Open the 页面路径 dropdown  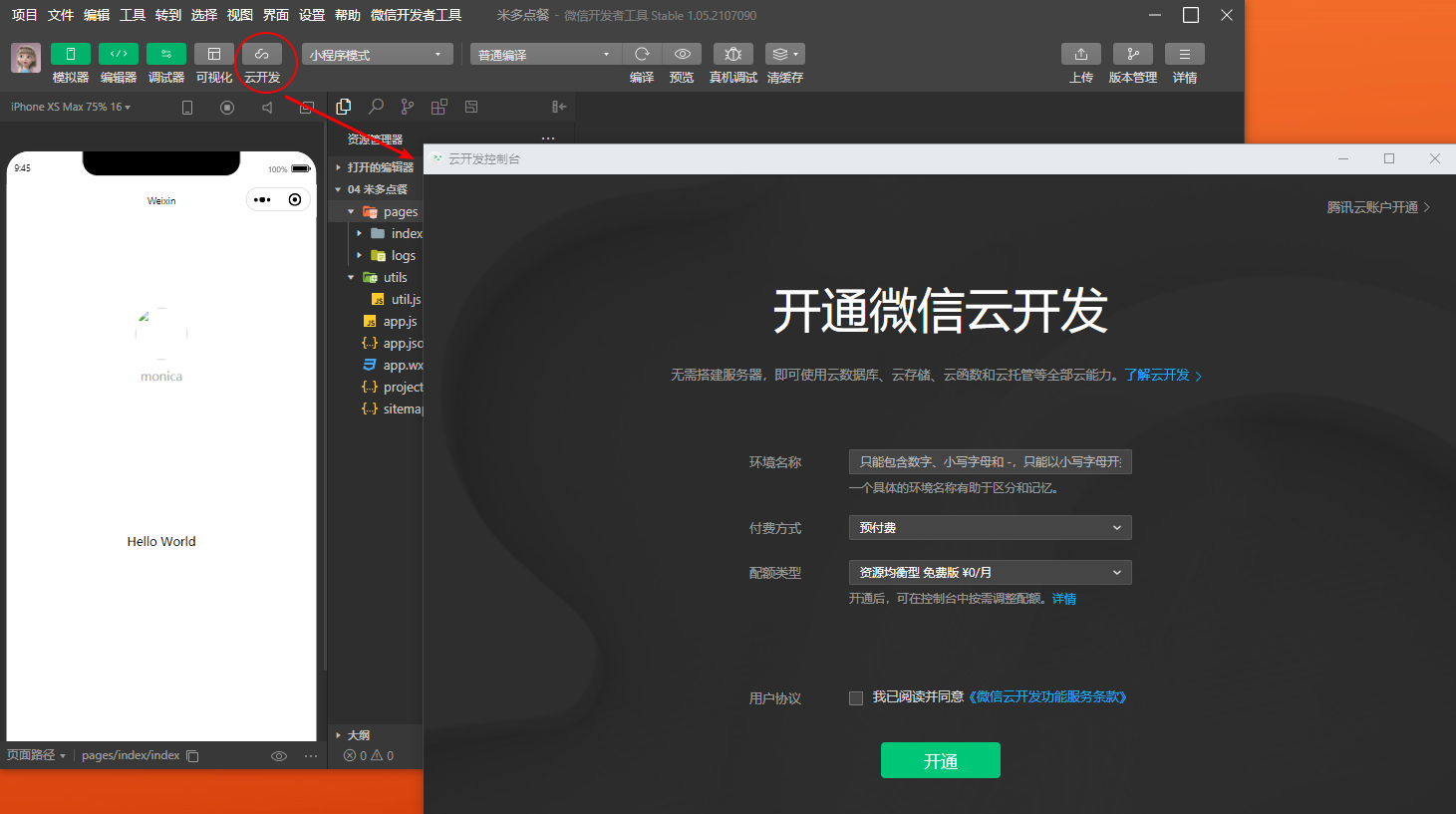[x=36, y=755]
